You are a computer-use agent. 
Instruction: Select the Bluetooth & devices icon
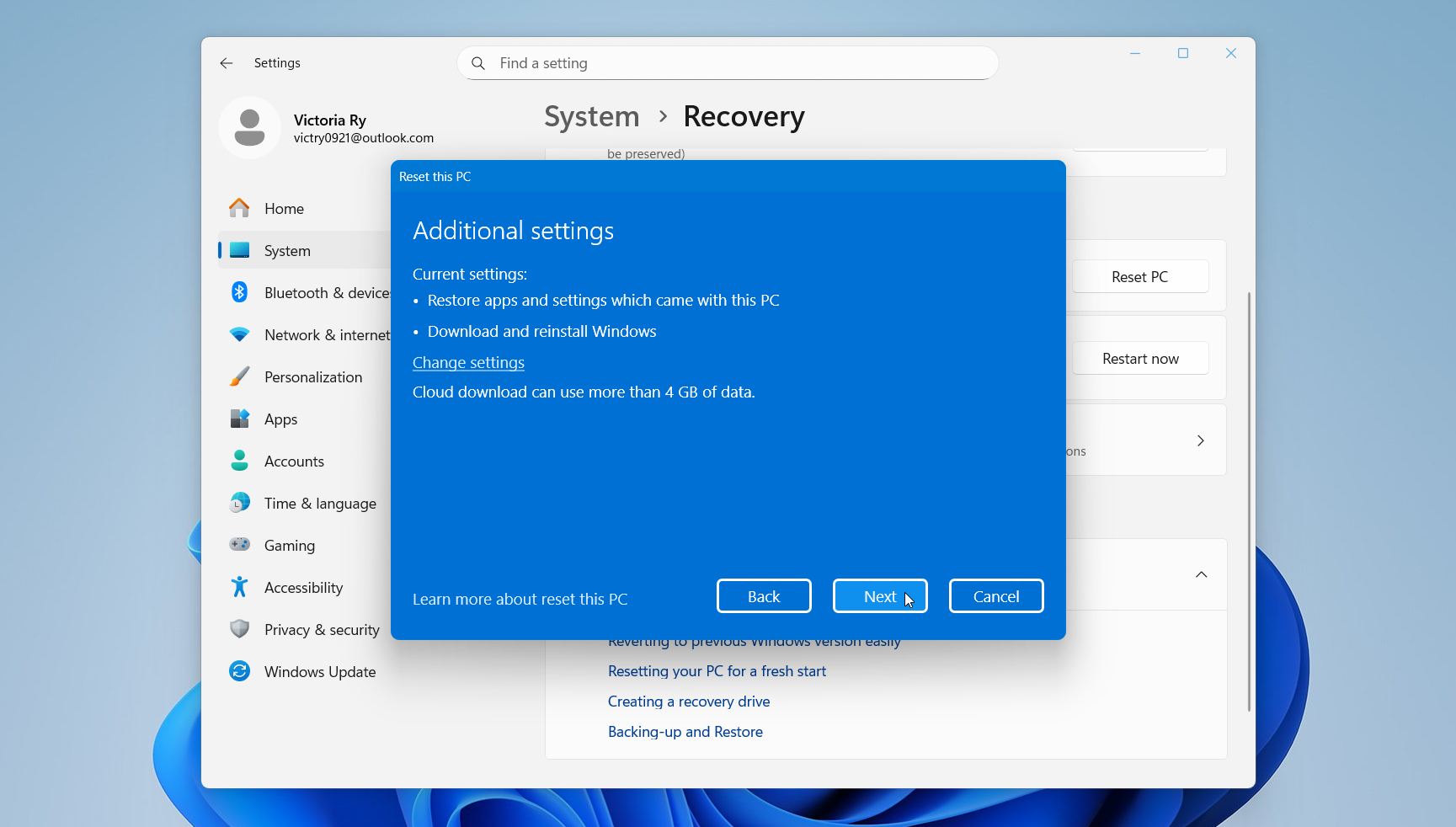(239, 292)
